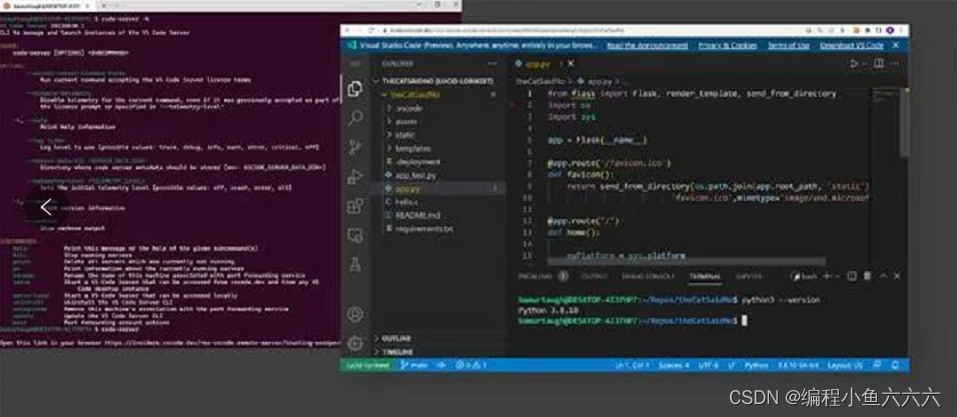Open the notifications bell in the status bar
Image resolution: width=957 pixels, height=417 pixels.
(x=894, y=365)
